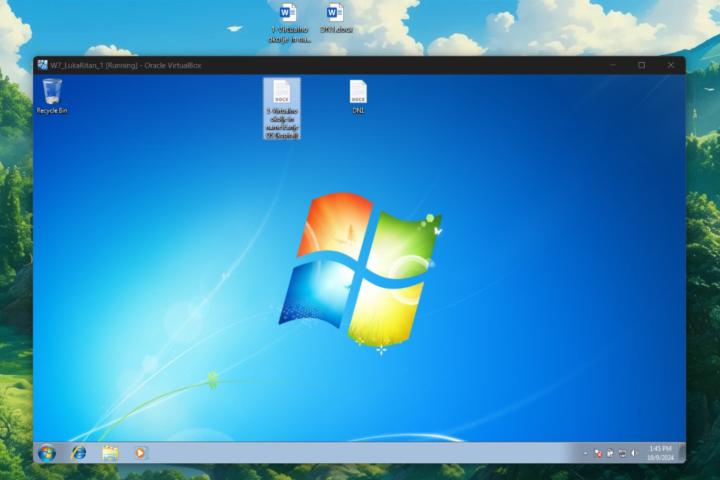Open the network tray icon in the VM

pos(610,453)
